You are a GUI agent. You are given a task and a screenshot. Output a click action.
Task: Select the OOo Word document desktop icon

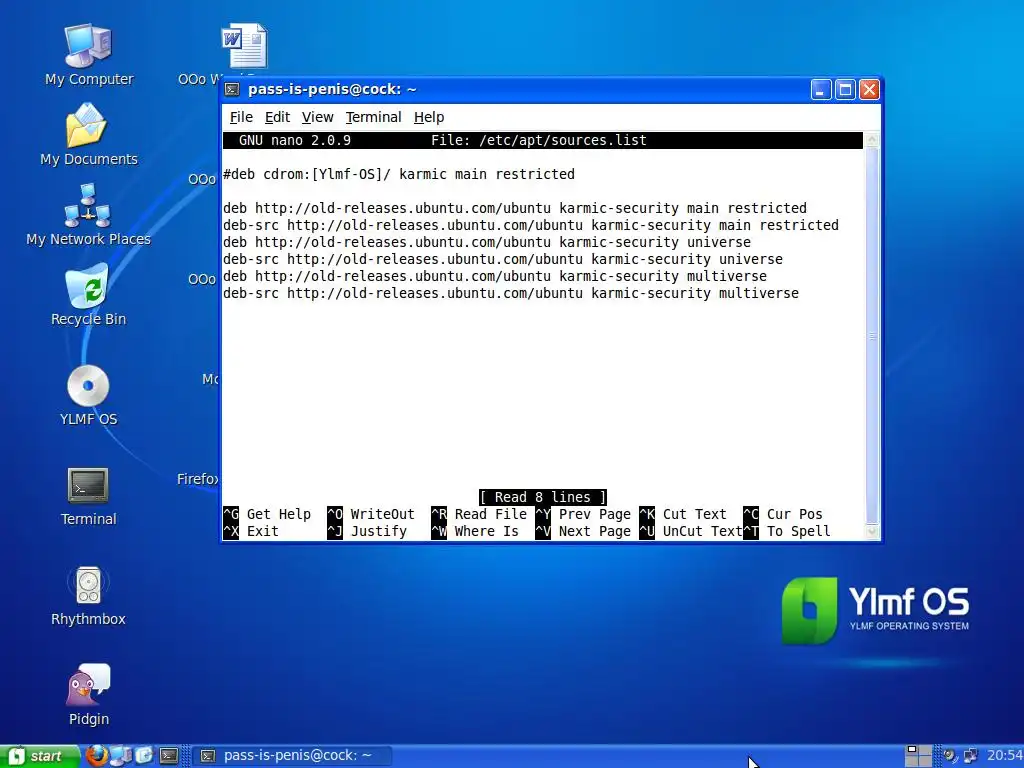[x=244, y=46]
